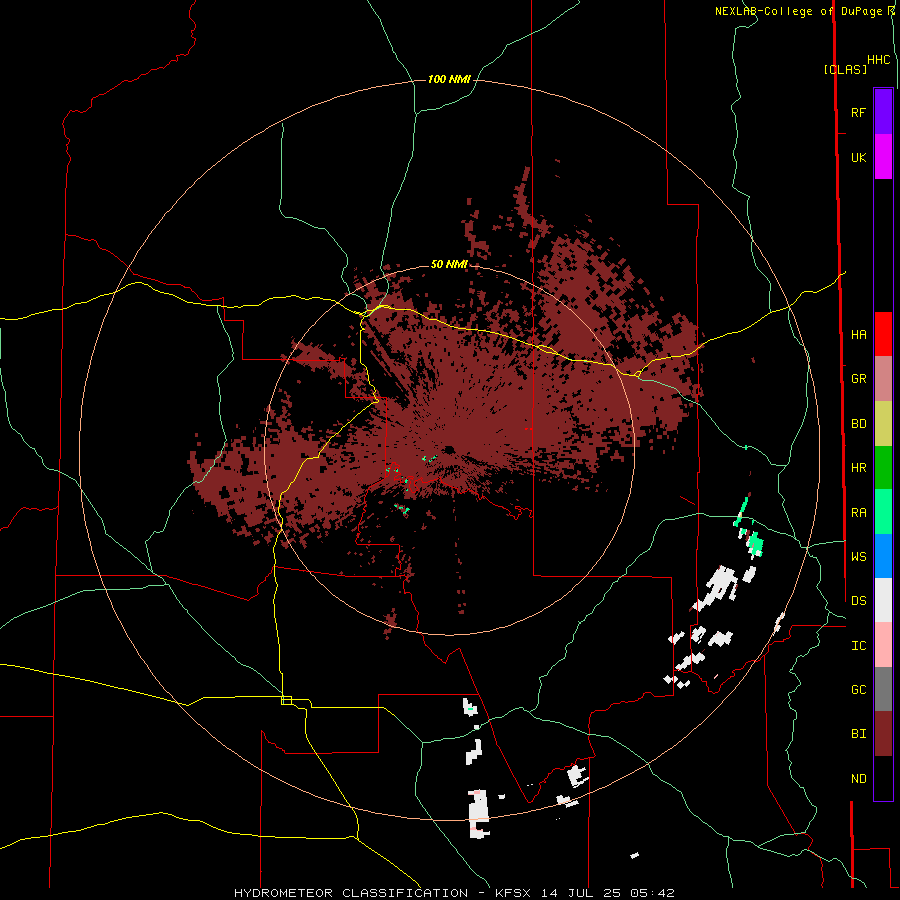Screen dimensions: 900x900
Task: Click the HHC product label
Action: (878, 60)
